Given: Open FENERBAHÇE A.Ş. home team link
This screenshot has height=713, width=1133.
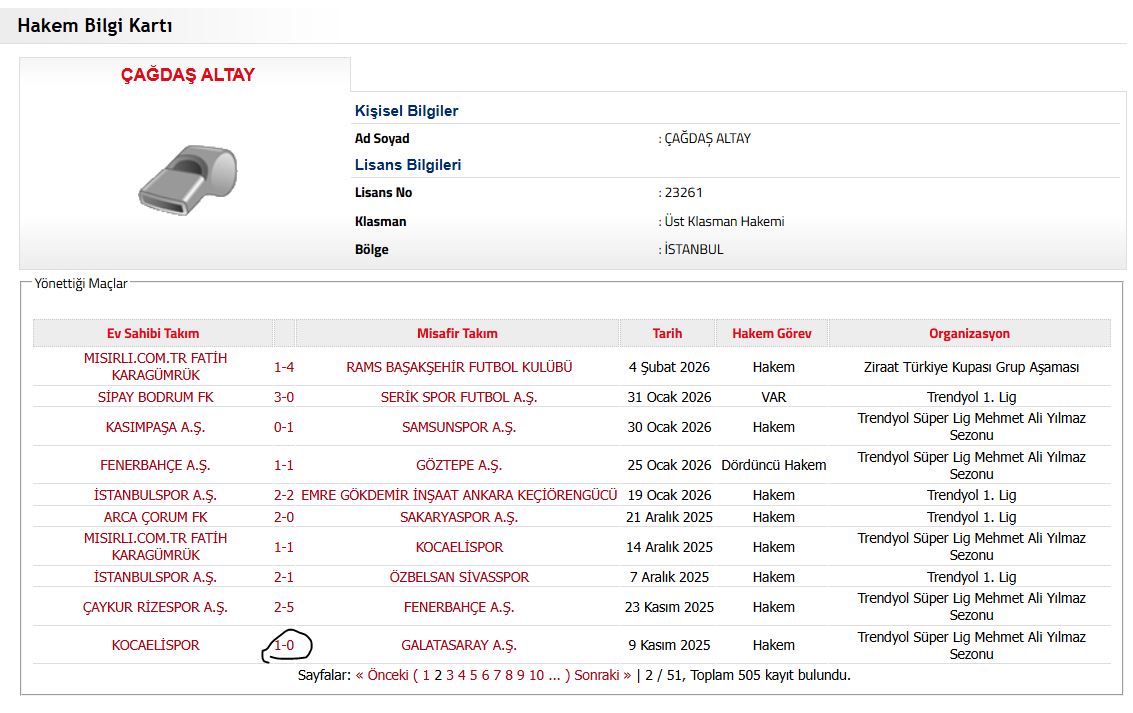Looking at the screenshot, I should pos(155,465).
